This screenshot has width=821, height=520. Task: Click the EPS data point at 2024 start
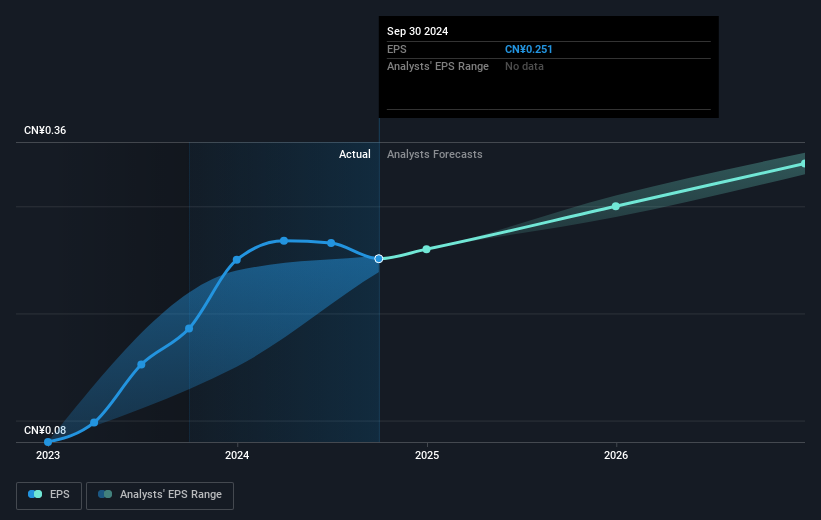(237, 260)
